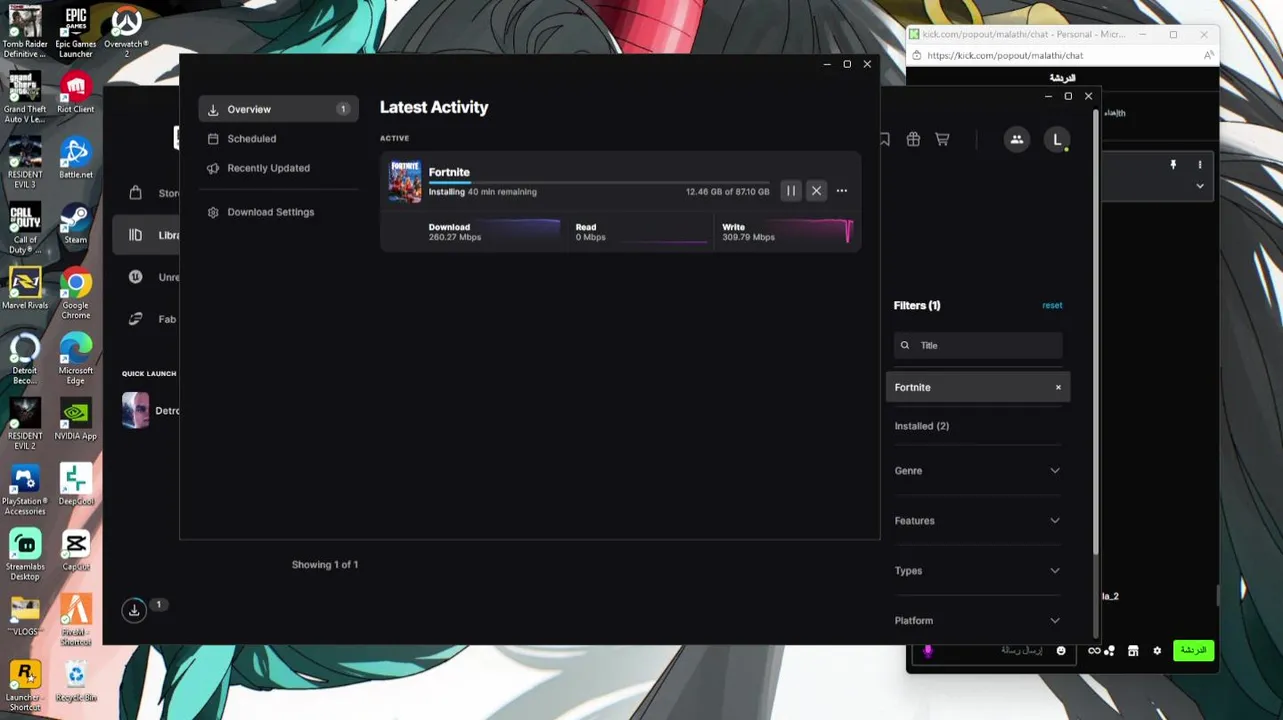Expand the Features filter section
The height and width of the screenshot is (720, 1283).
[x=977, y=521]
